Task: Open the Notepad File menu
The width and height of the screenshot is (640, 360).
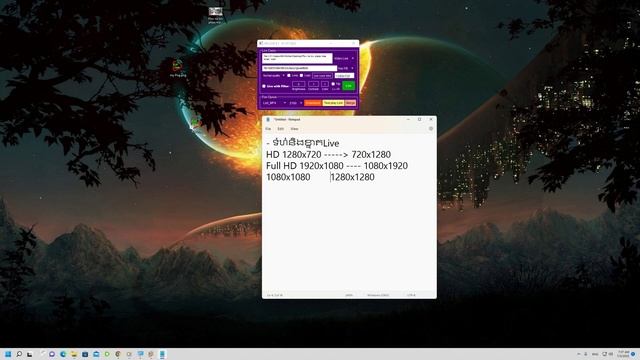Action: [x=268, y=129]
